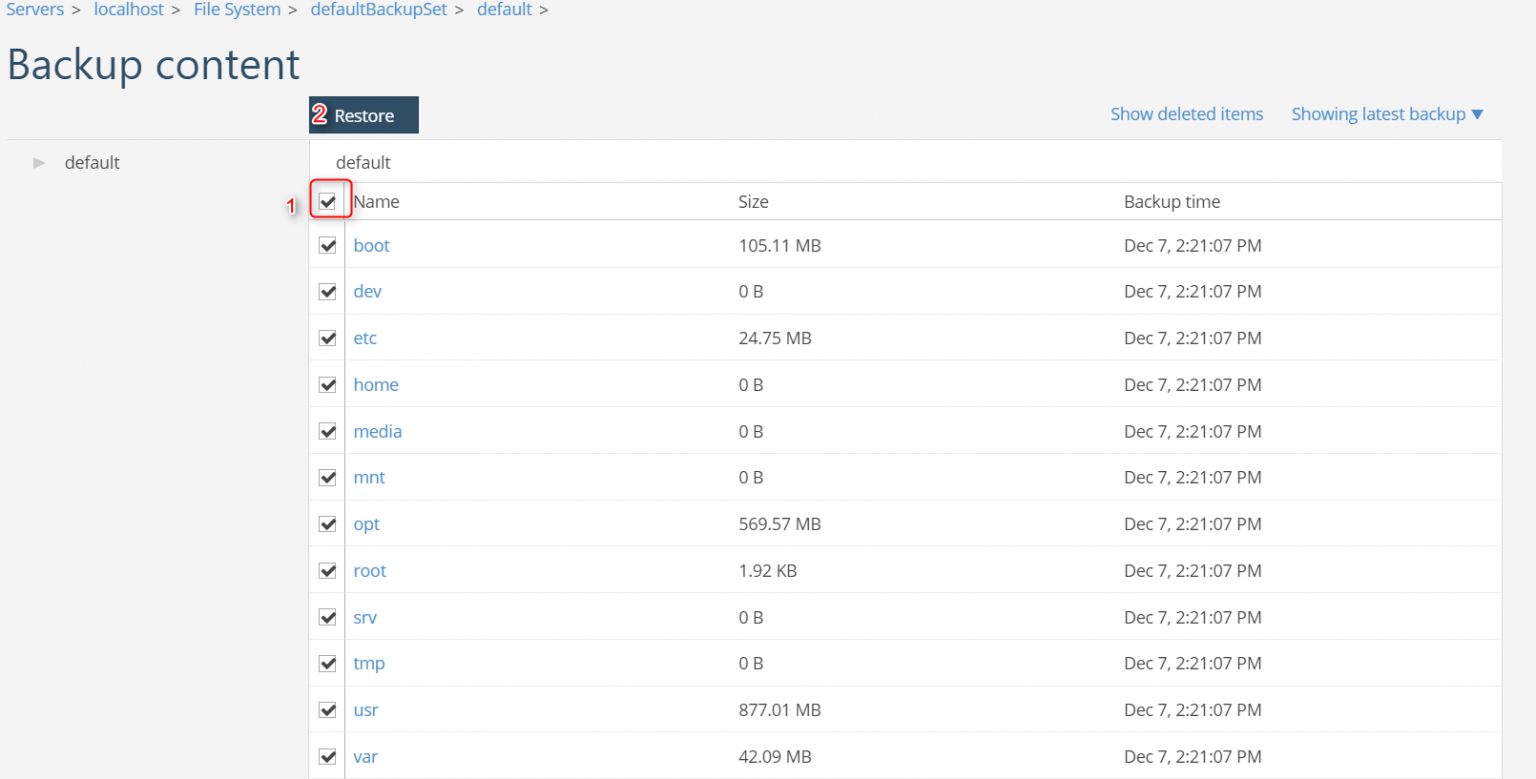
Task: Toggle the select-all checkbox in header
Action: 327,201
